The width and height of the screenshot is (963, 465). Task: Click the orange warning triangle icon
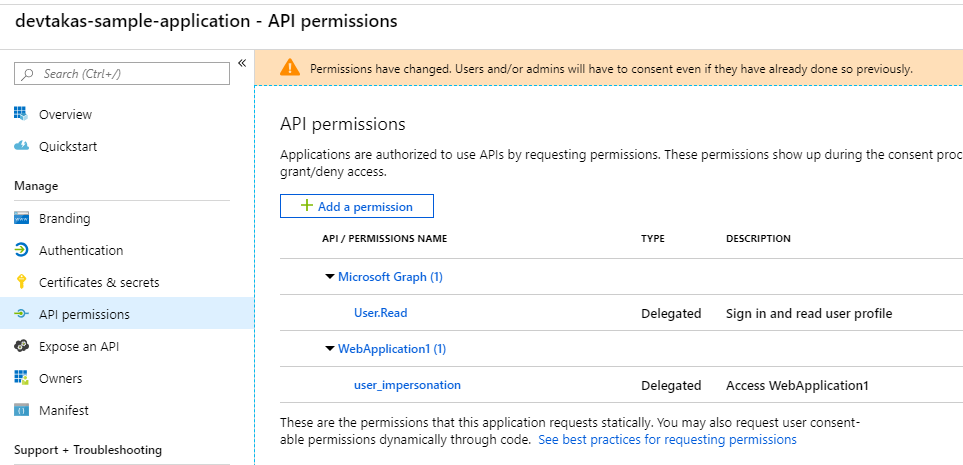pos(289,68)
